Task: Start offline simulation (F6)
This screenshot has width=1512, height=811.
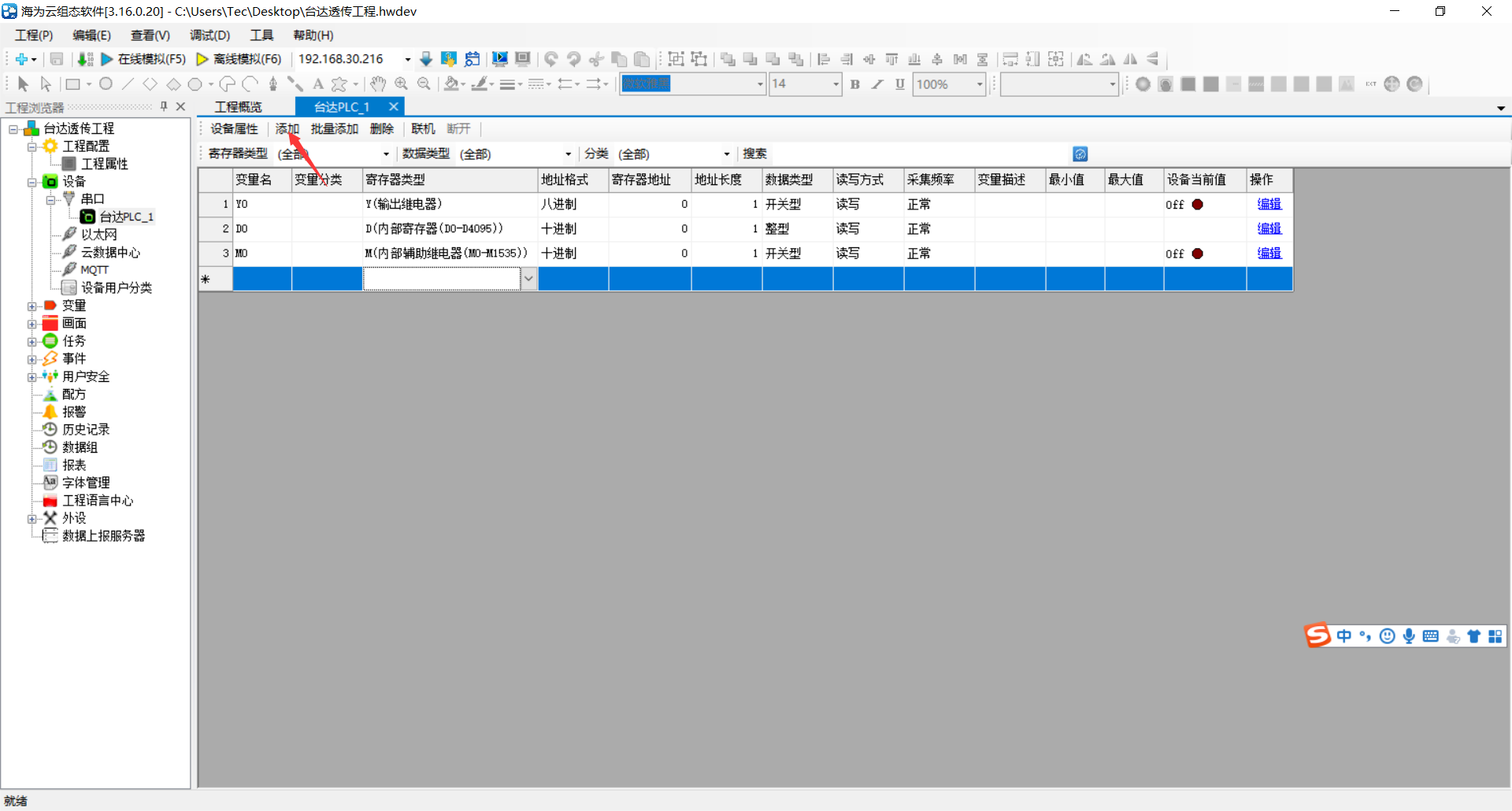Action: [239, 59]
